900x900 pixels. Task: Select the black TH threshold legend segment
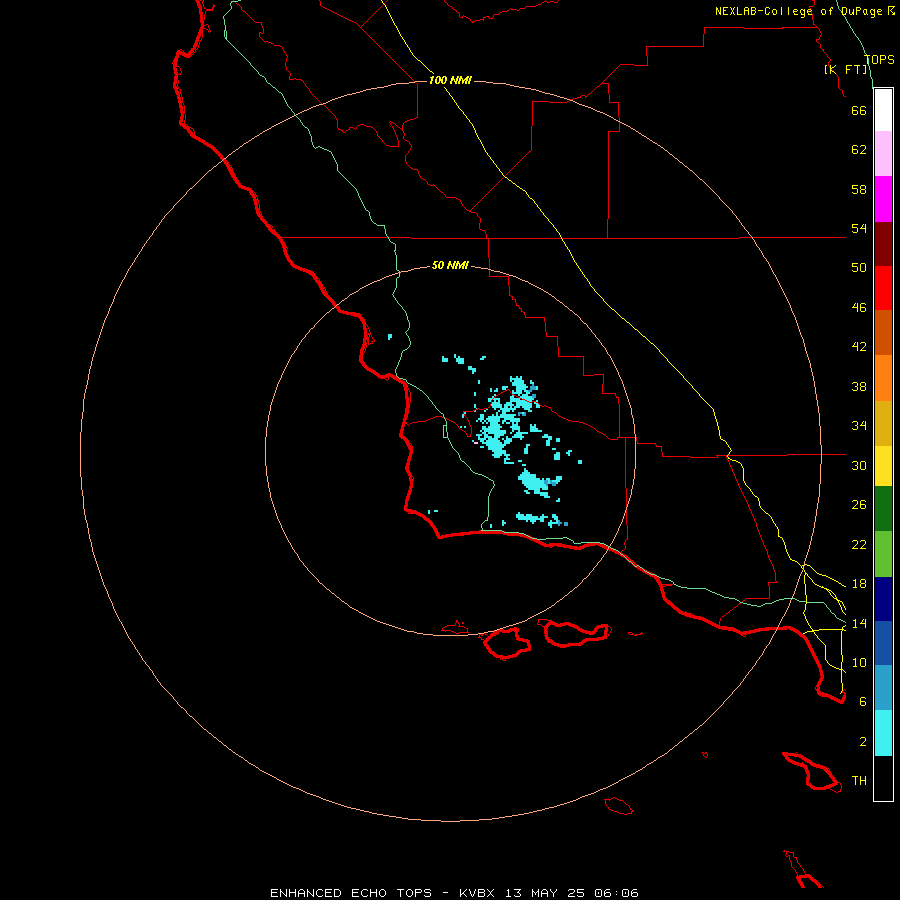(x=883, y=778)
